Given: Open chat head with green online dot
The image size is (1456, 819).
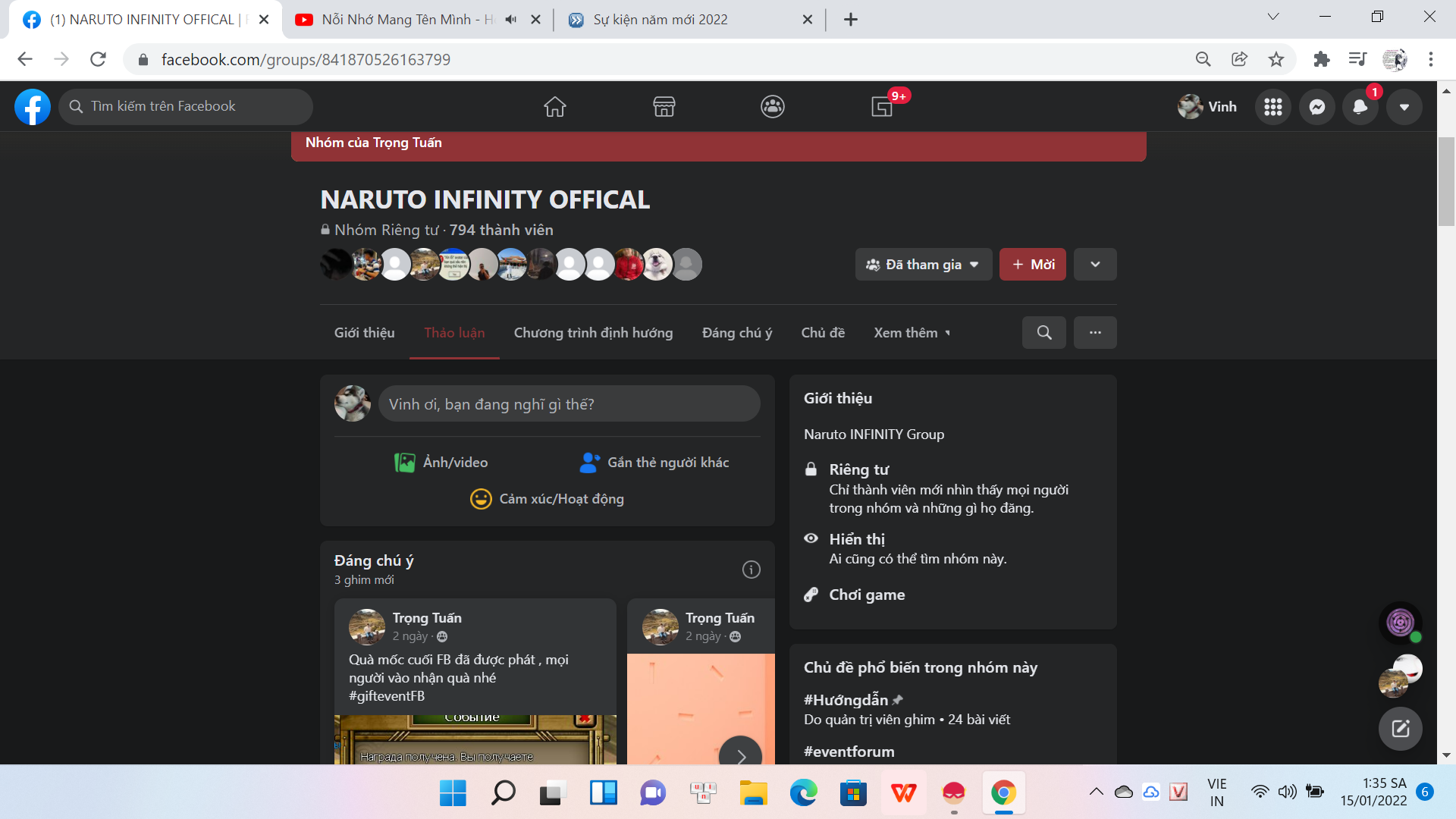Looking at the screenshot, I should (1401, 623).
